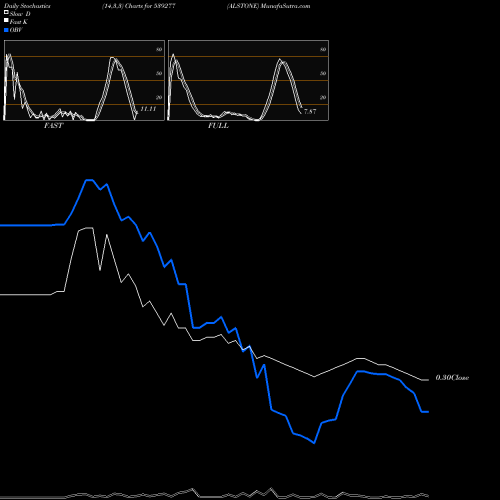Click the 50 level label in FULL chart
Image resolution: width=500 pixels, height=500 pixels.
click(323, 73)
